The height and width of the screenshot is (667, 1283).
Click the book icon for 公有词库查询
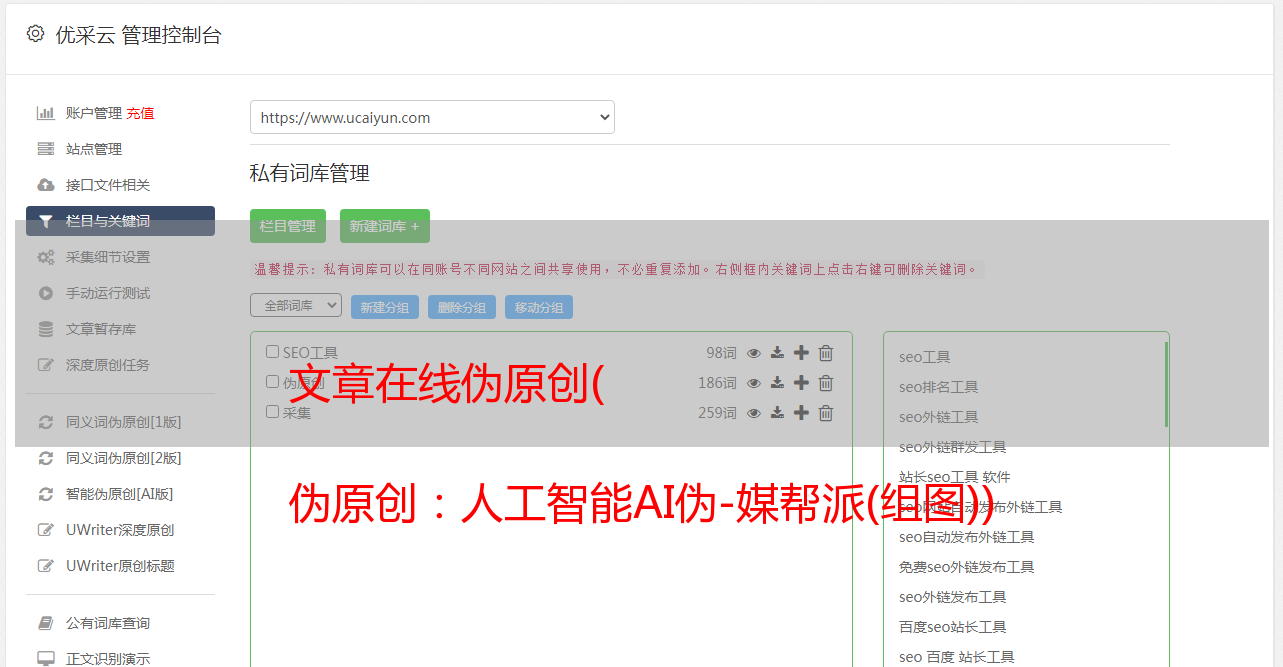[x=46, y=623]
